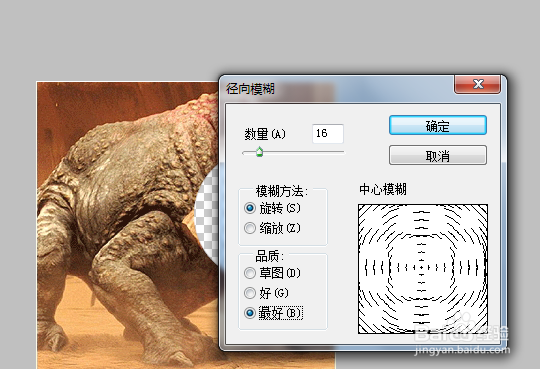Screen dimensions: 540x369
Task: Click the 数量 slider handle
Action: (259, 152)
